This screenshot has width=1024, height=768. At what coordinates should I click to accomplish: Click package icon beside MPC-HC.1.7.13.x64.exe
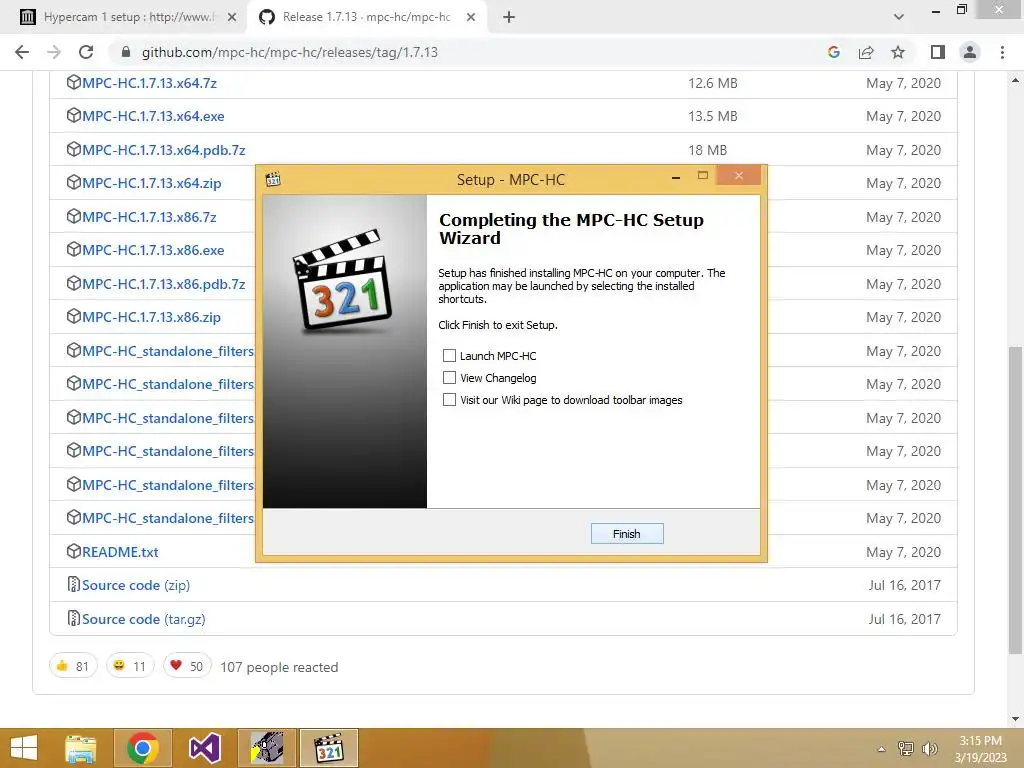pyautogui.click(x=74, y=116)
